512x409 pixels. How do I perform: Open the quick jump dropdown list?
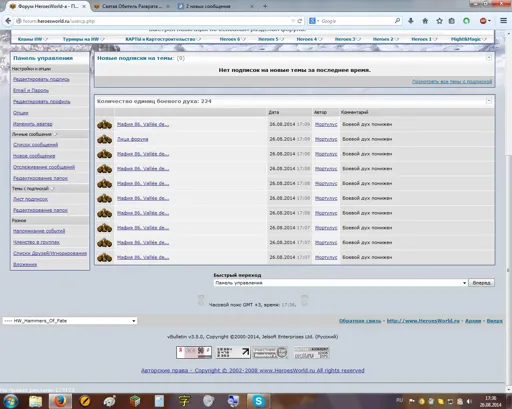click(340, 283)
